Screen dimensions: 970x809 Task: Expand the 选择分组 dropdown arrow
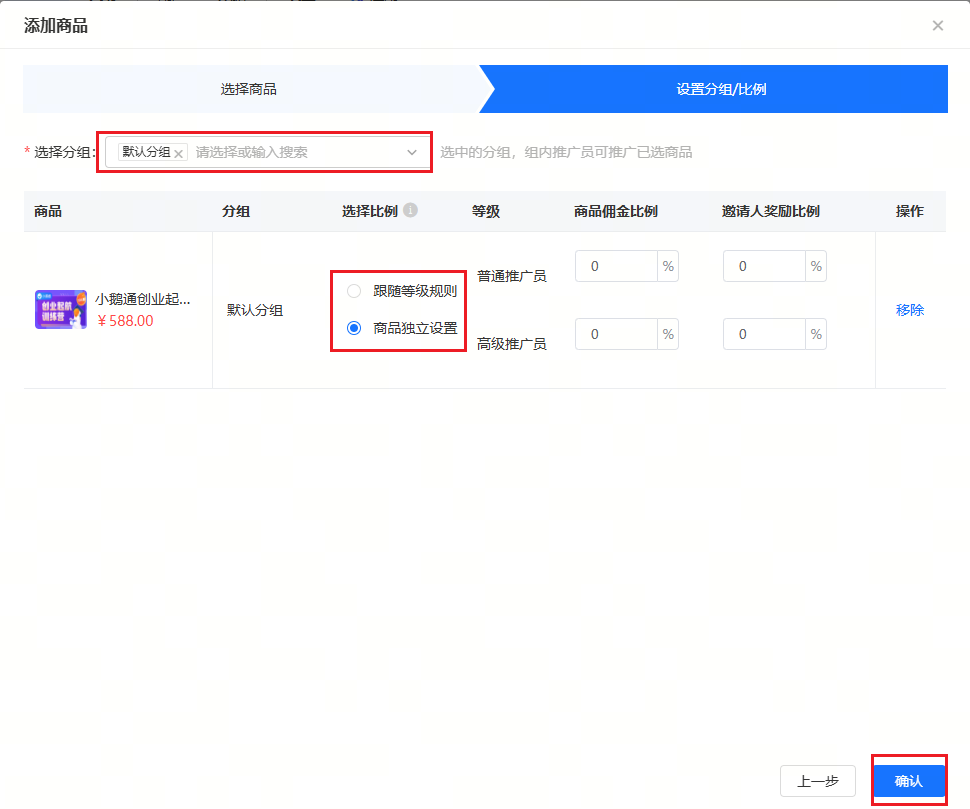(x=412, y=152)
